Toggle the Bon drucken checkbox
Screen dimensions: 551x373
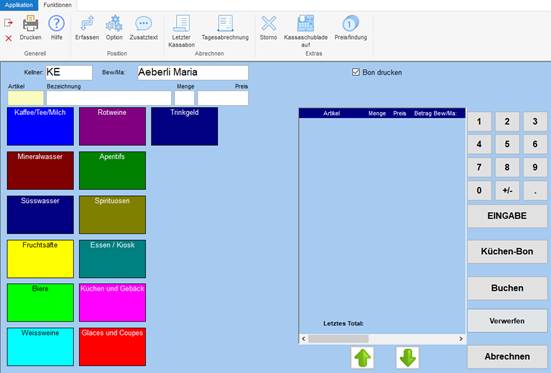point(356,72)
